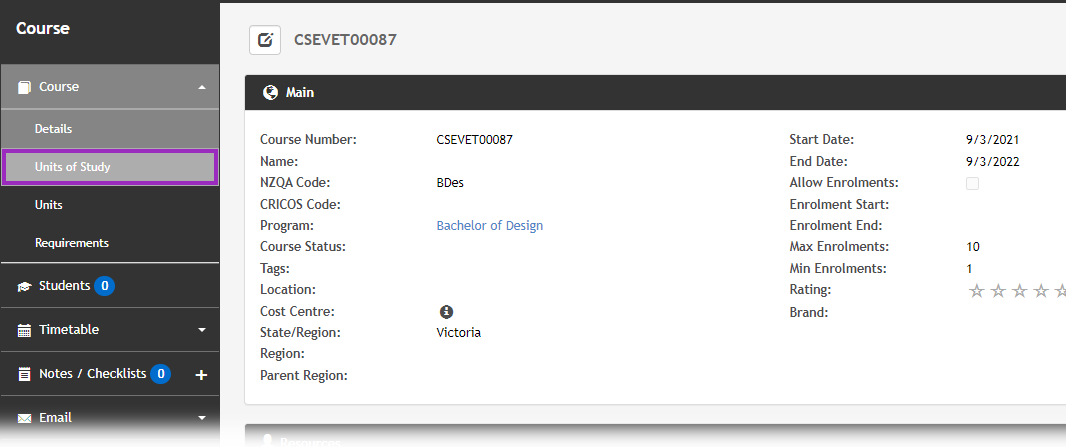
Task: Click the Course book icon in sidebar
Action: point(24,87)
